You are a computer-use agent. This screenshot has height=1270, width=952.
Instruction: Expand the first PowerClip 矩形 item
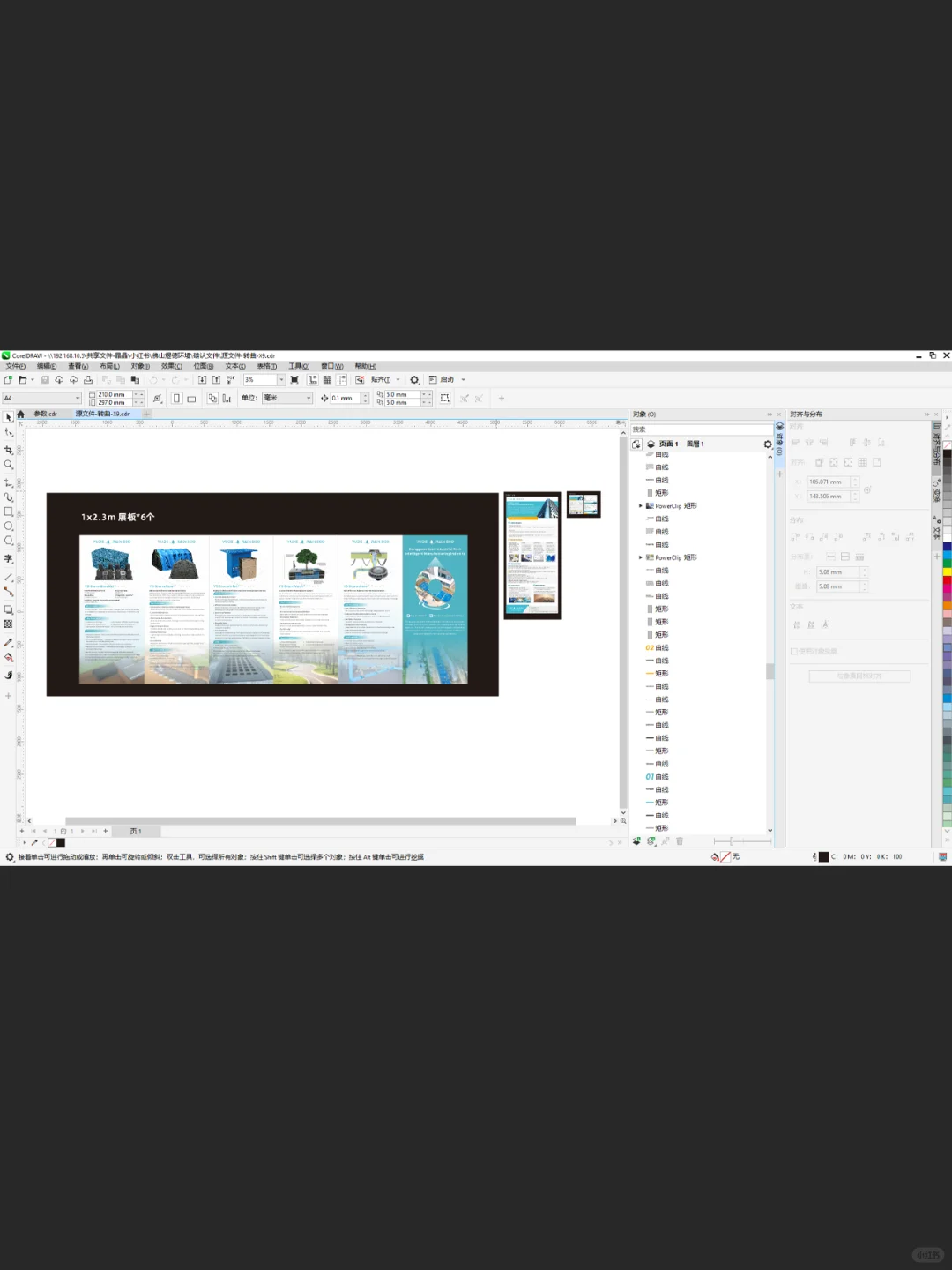641,506
